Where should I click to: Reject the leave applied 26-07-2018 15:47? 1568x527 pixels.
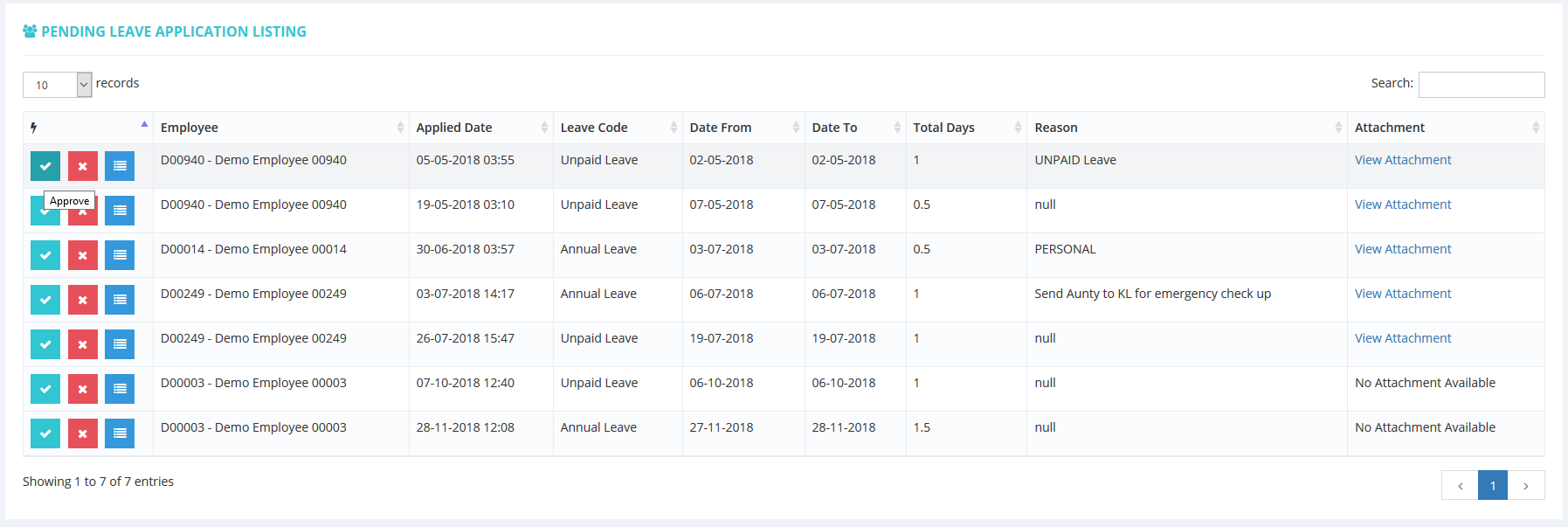(82, 344)
